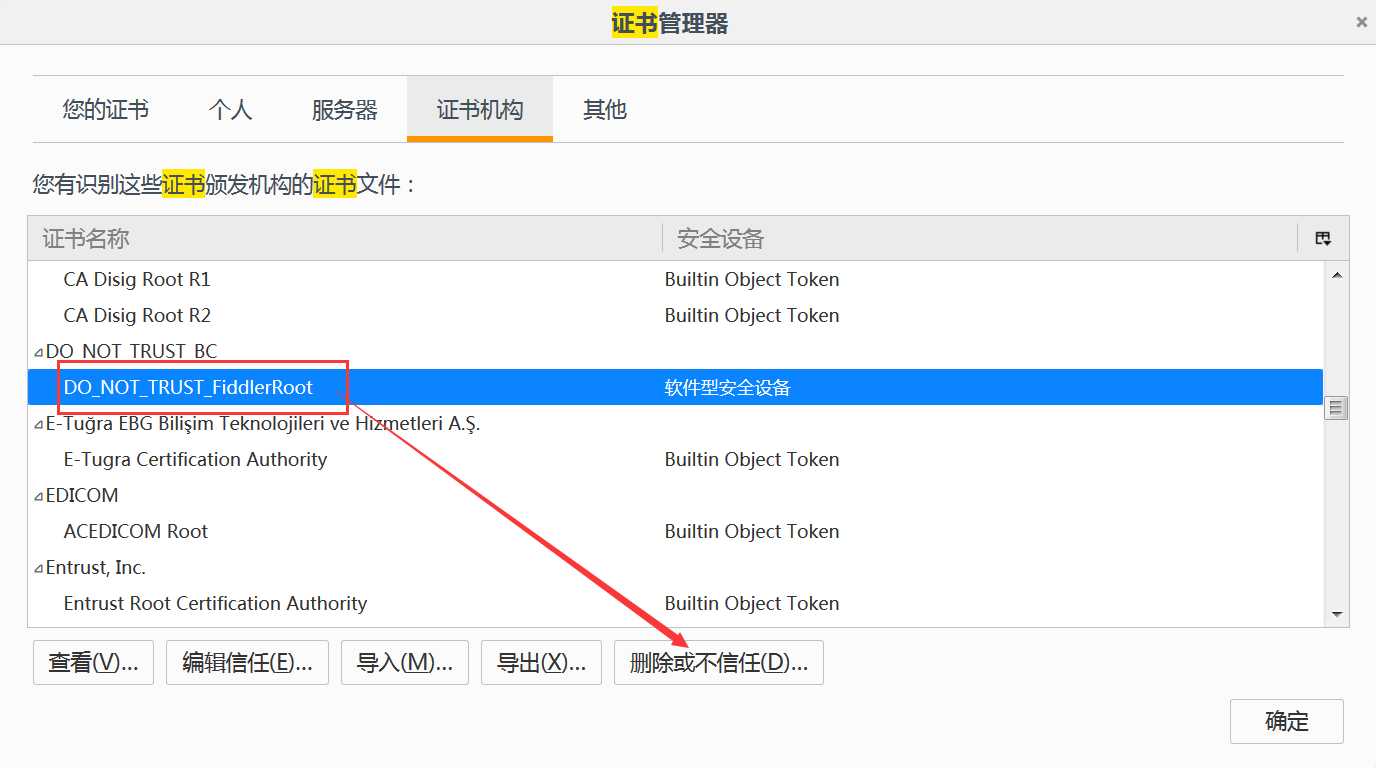Image resolution: width=1376 pixels, height=768 pixels.
Task: Click Builtin Object Token for E-Tugra Certification Authority
Action: [x=752, y=459]
